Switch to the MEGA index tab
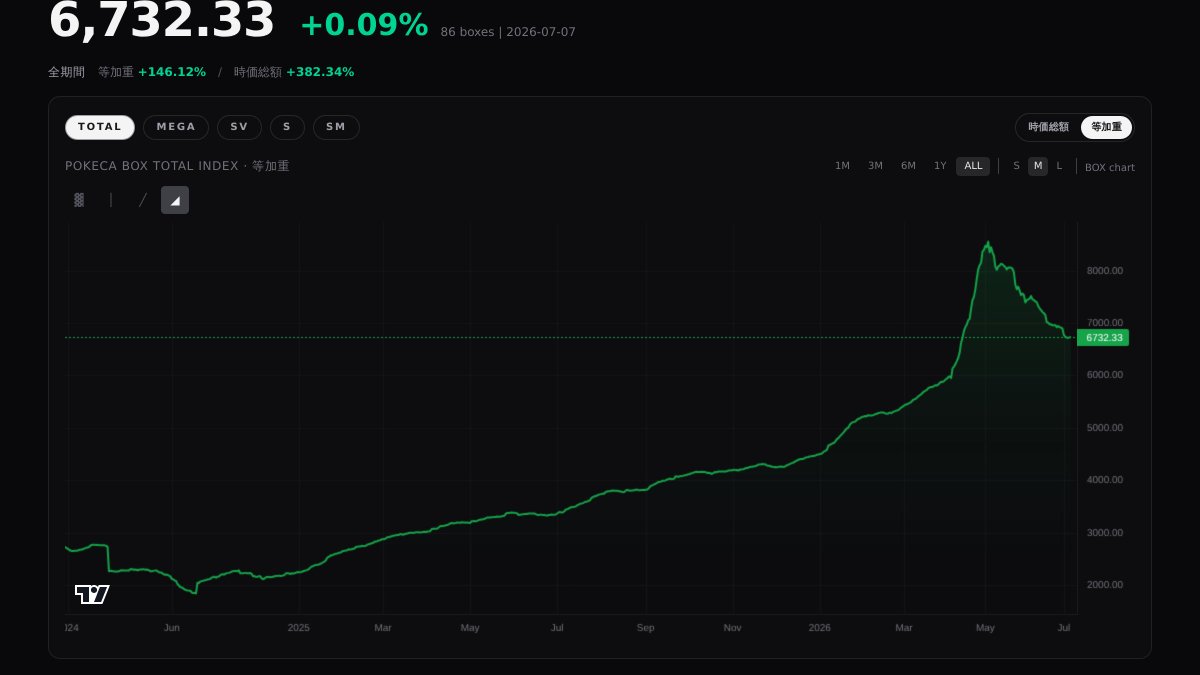Image resolution: width=1200 pixels, height=675 pixels. coord(176,127)
